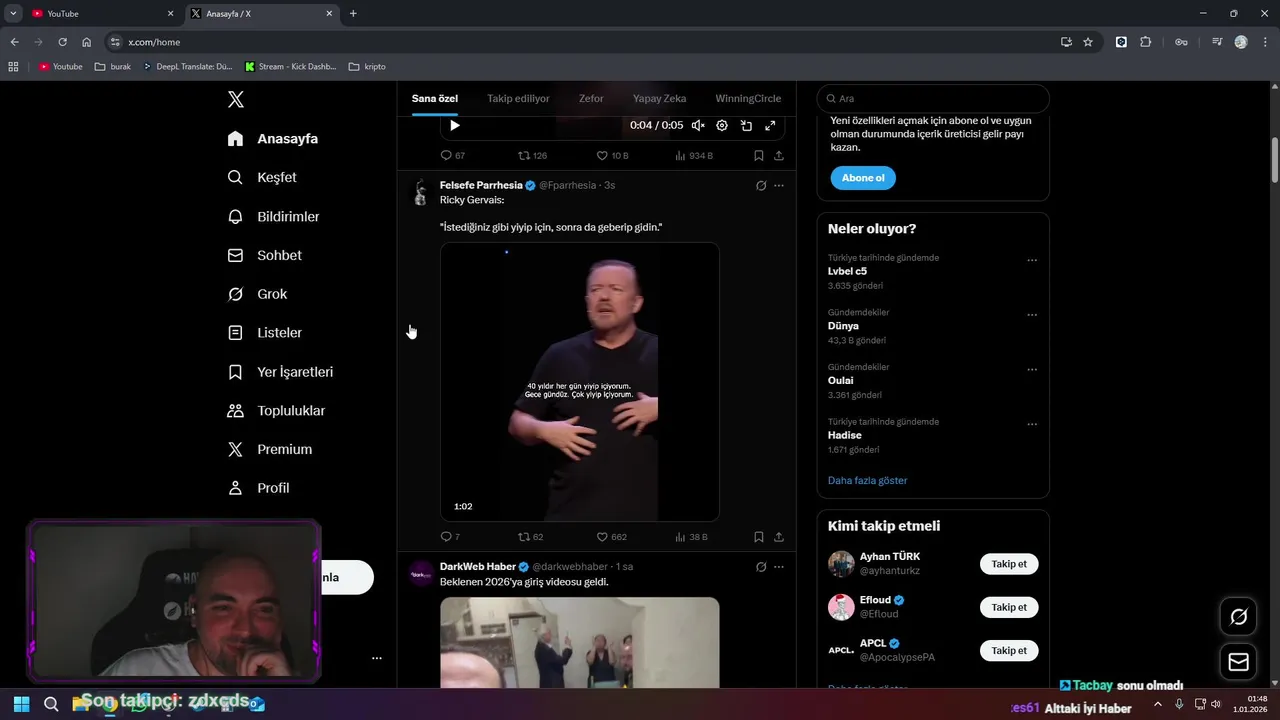Enter fullscreen on top video
The width and height of the screenshot is (1280, 720).
[x=770, y=125]
